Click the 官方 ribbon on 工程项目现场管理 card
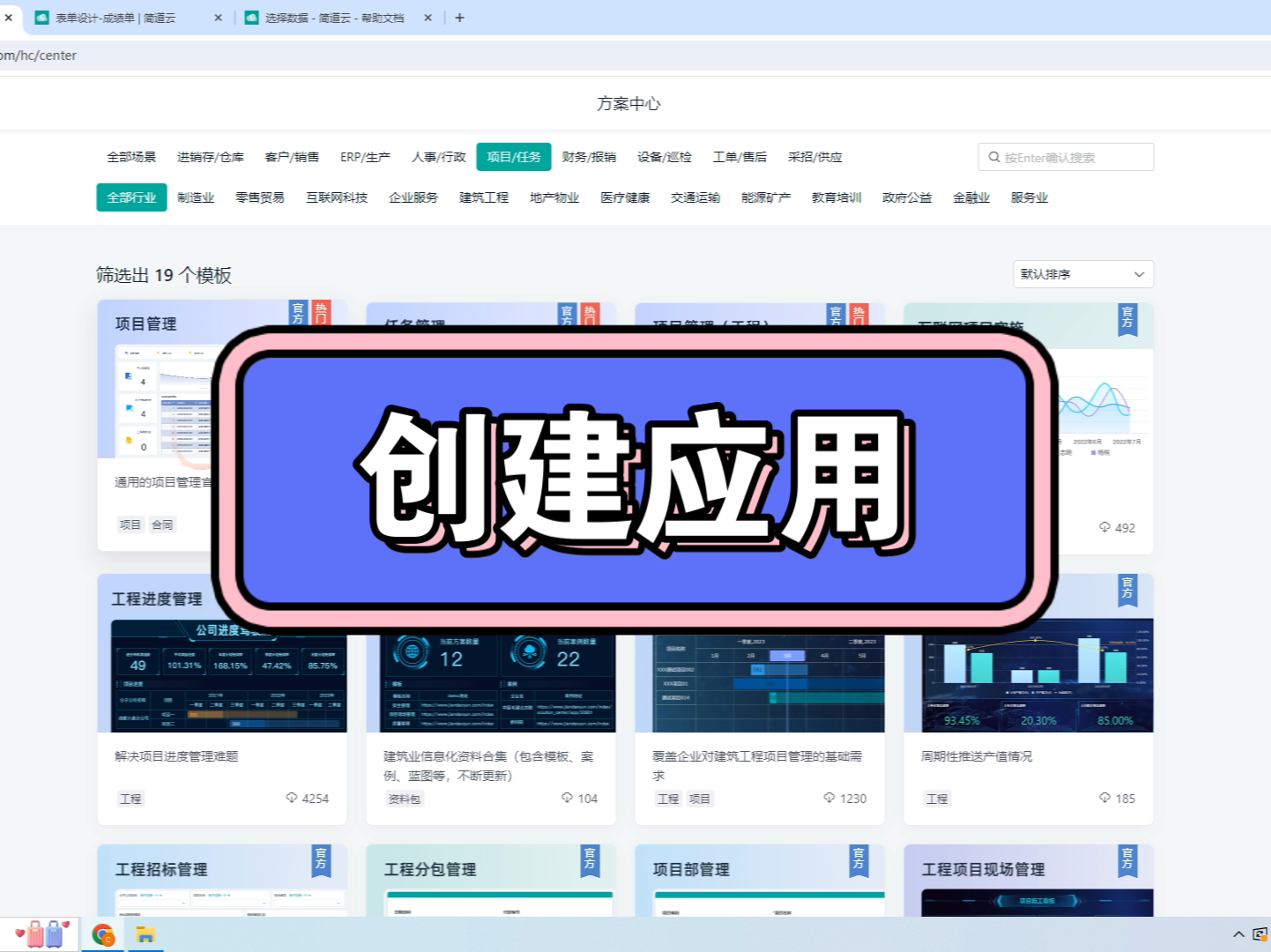The height and width of the screenshot is (952, 1271). (1127, 862)
